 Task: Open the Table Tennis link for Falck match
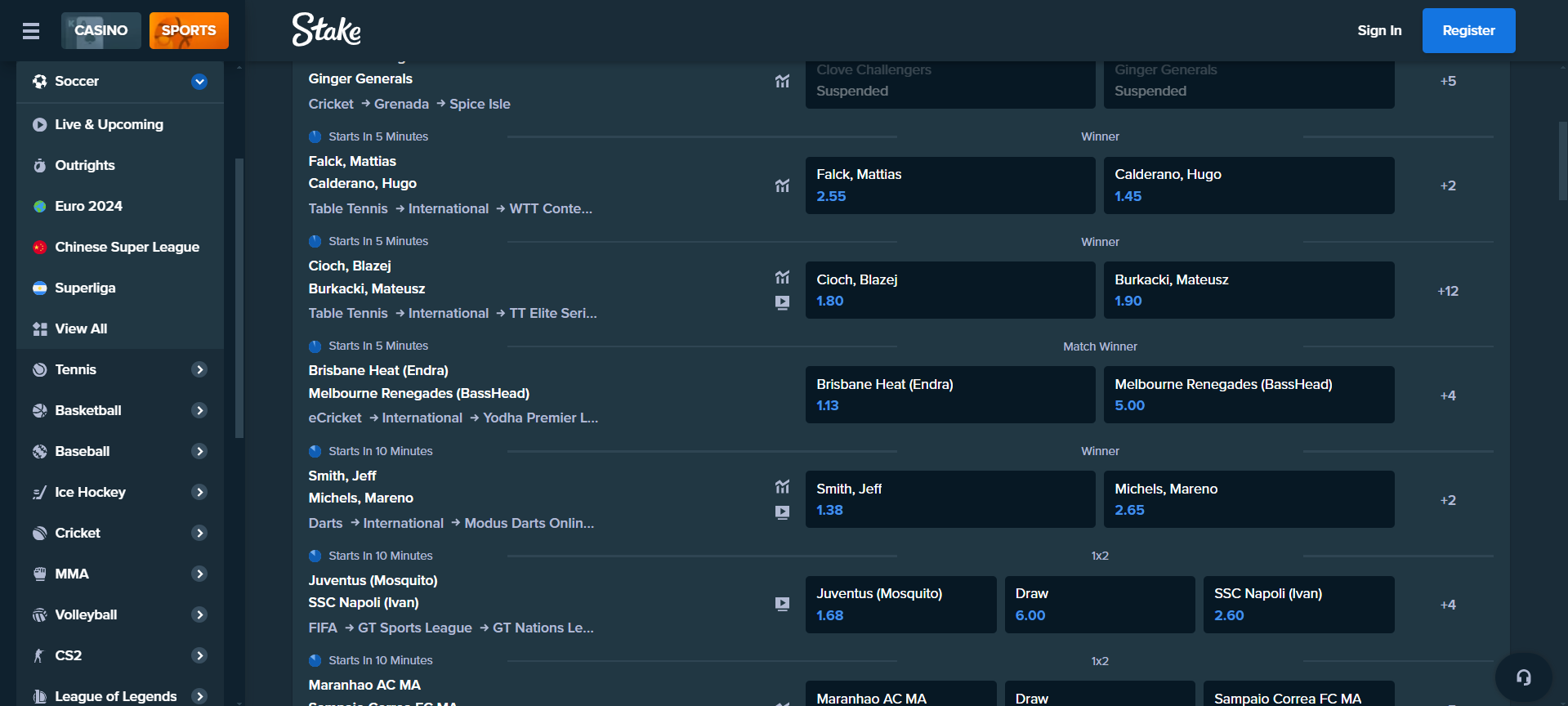pos(348,208)
